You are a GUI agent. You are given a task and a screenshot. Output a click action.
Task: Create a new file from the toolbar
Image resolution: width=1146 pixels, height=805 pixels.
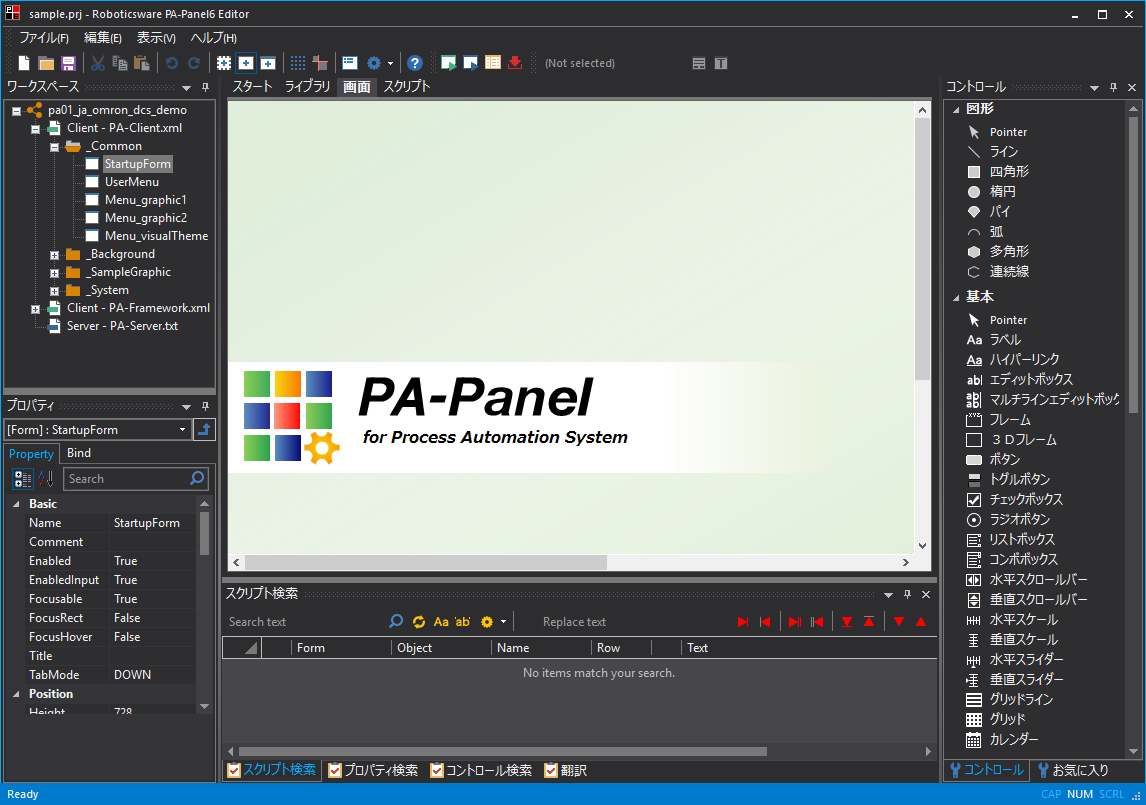click(24, 64)
